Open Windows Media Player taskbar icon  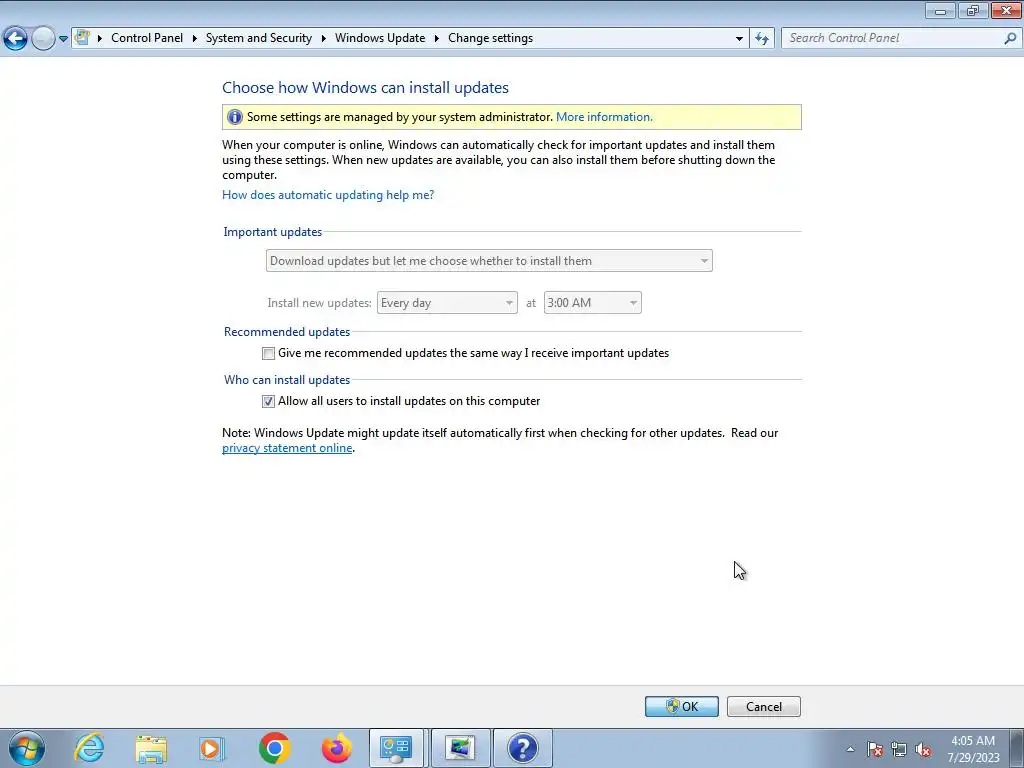tap(212, 748)
